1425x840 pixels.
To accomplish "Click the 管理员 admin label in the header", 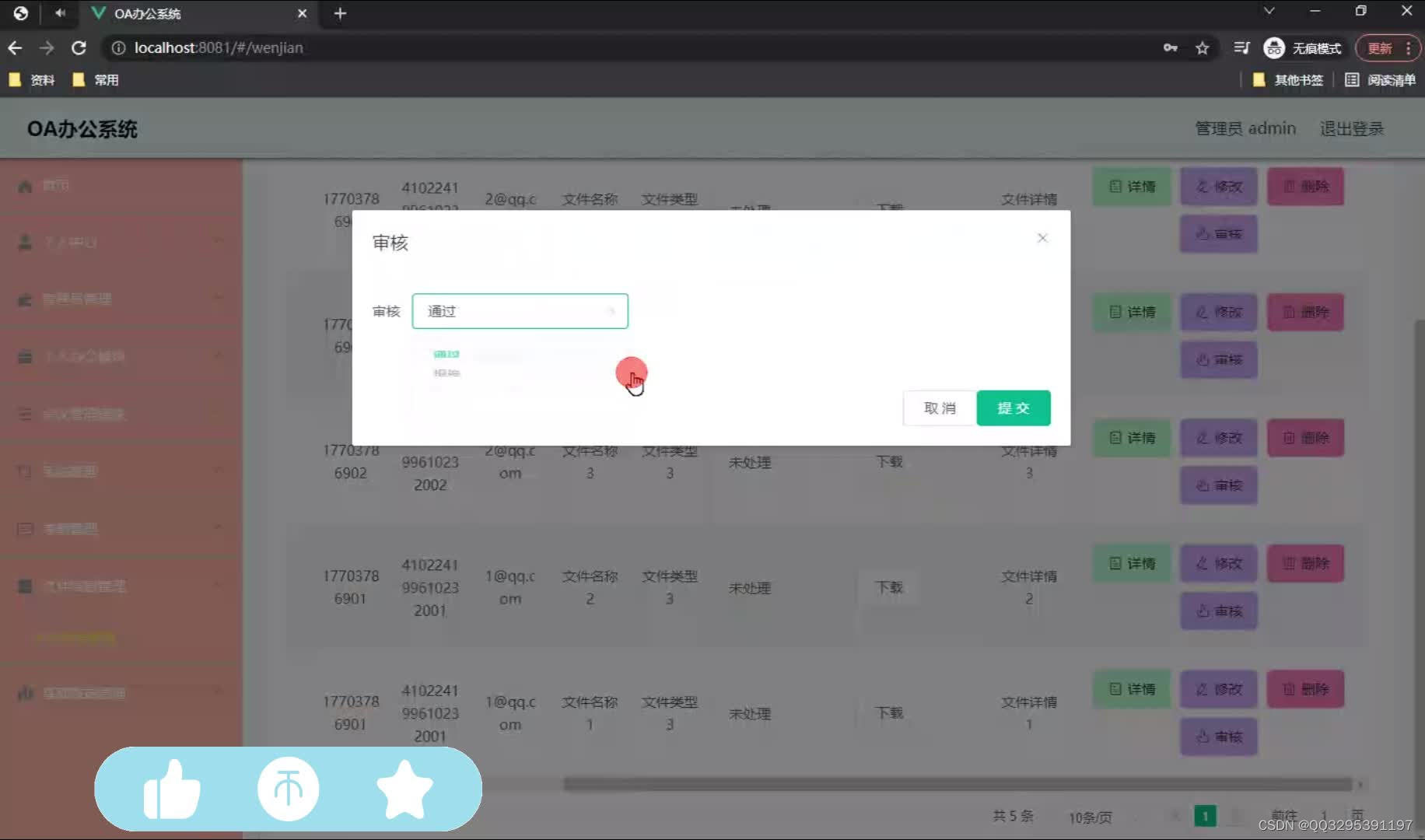I will pos(1245,128).
